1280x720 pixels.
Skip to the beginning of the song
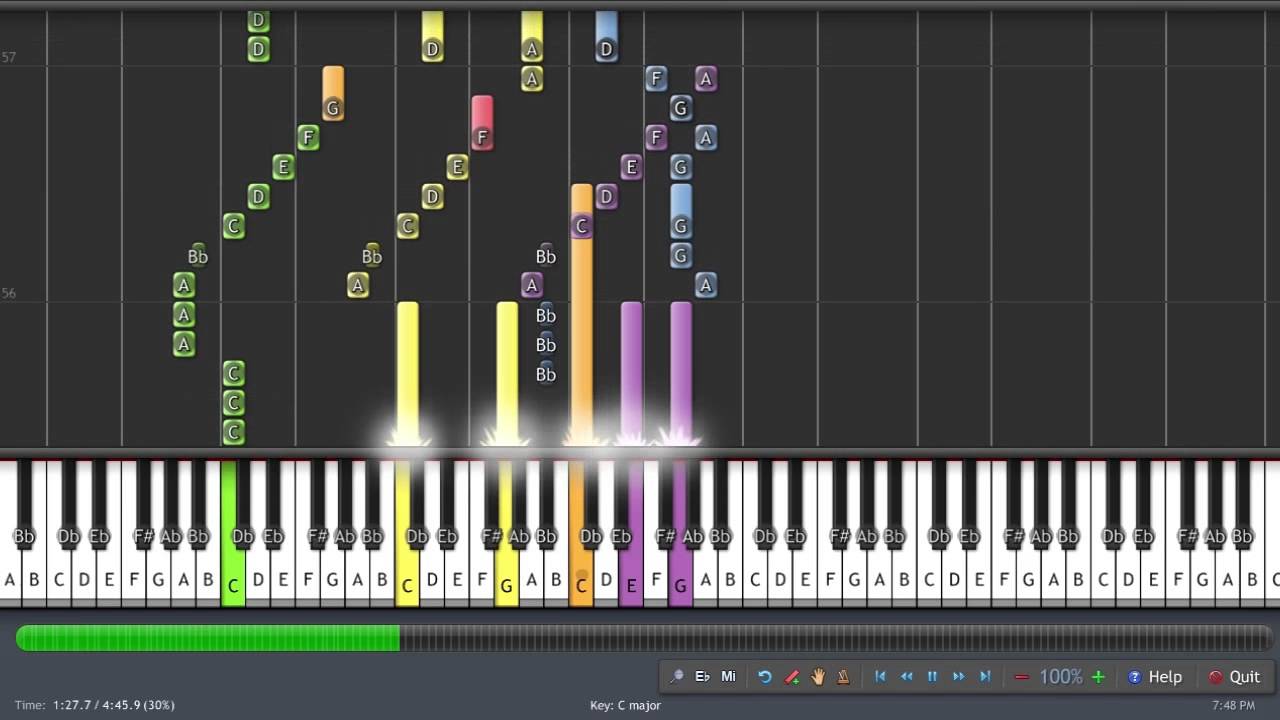(880, 677)
